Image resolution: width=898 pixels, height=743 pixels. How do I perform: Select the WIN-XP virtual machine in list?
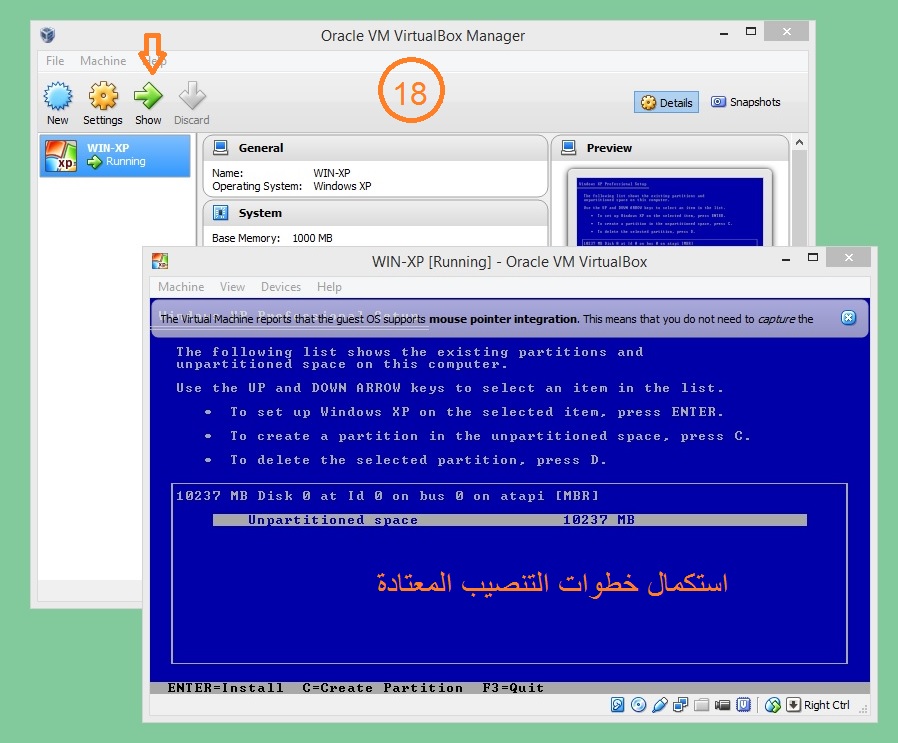coord(115,156)
